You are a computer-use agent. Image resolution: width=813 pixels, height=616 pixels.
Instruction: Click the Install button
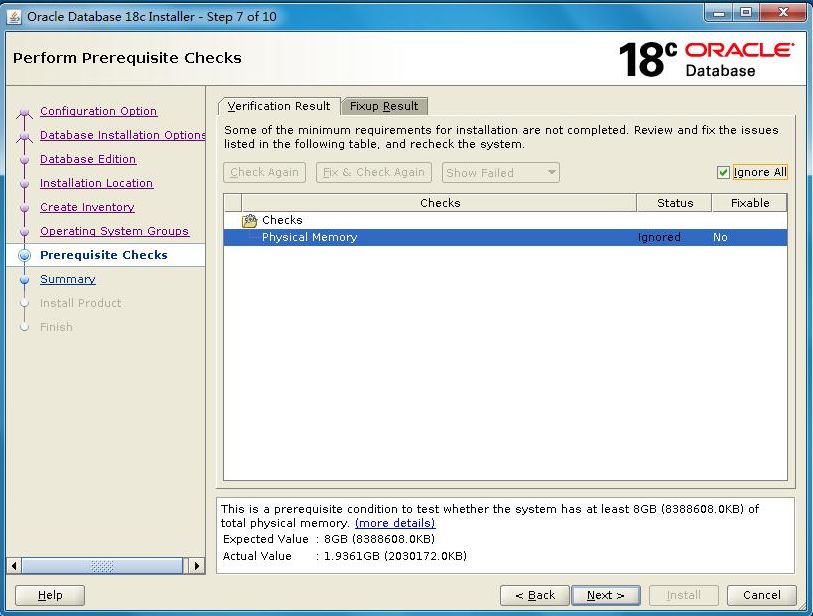point(683,595)
